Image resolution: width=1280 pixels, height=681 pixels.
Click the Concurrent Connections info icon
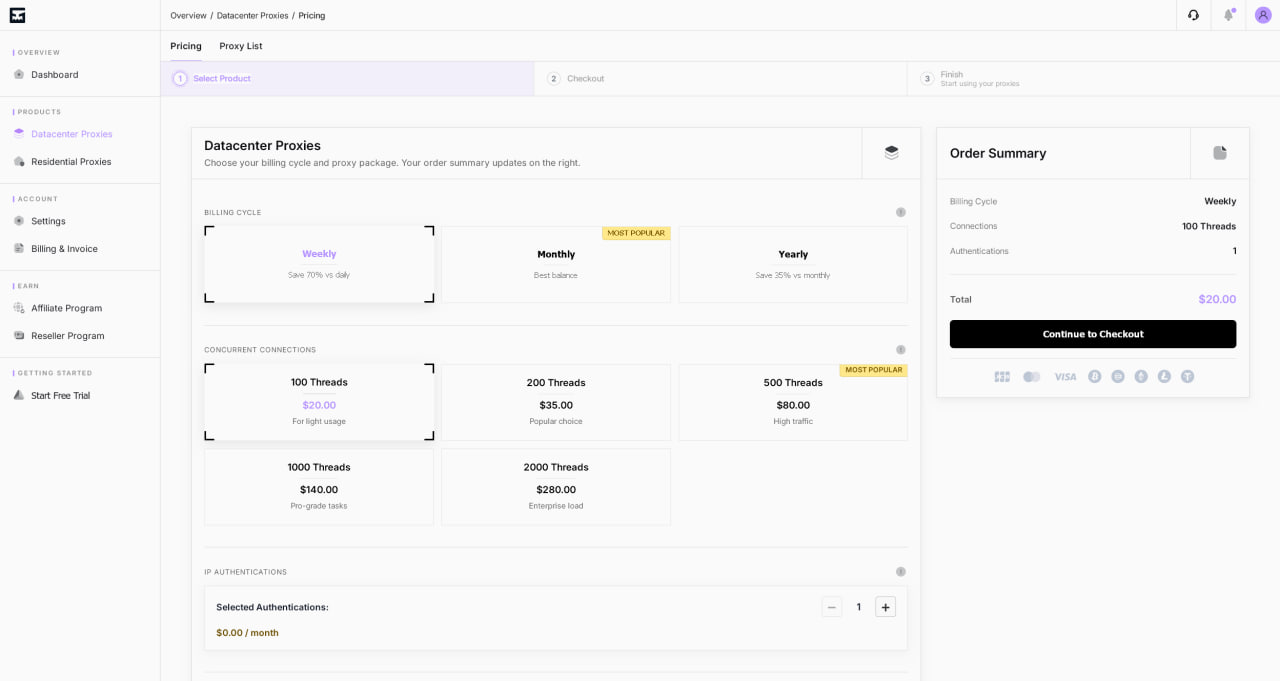(x=901, y=350)
